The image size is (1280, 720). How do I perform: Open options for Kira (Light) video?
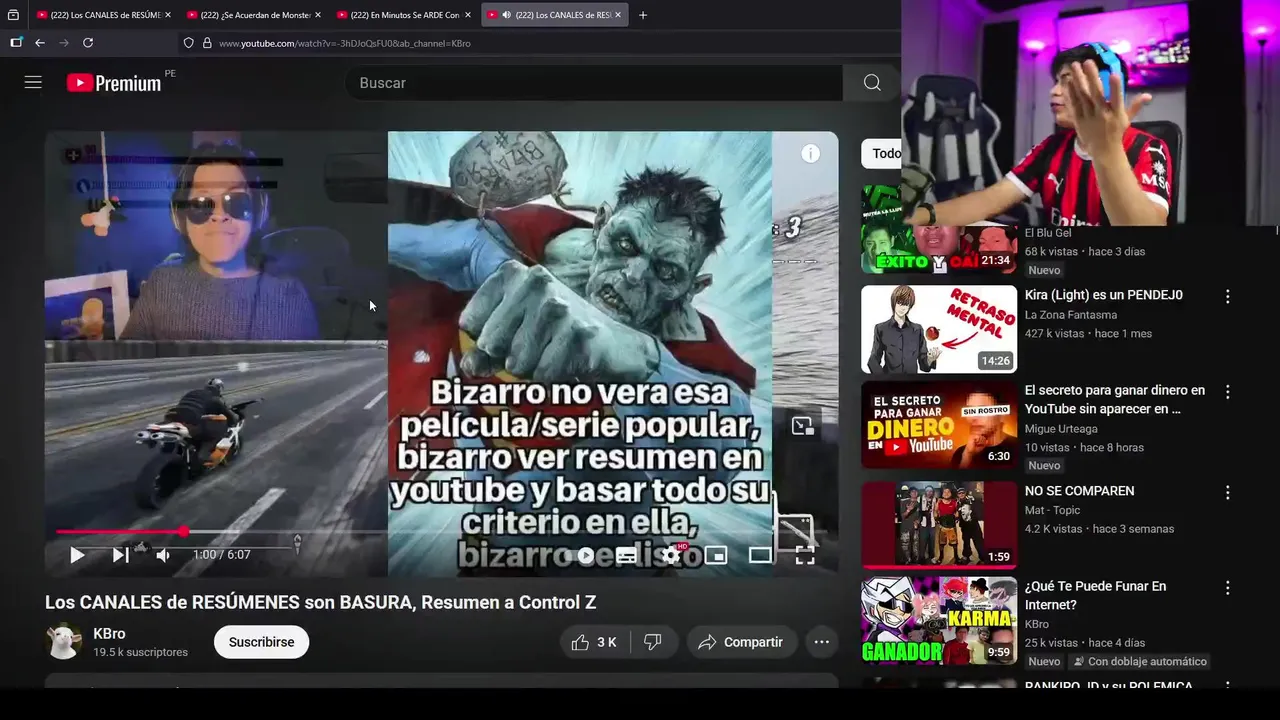coord(1228,297)
